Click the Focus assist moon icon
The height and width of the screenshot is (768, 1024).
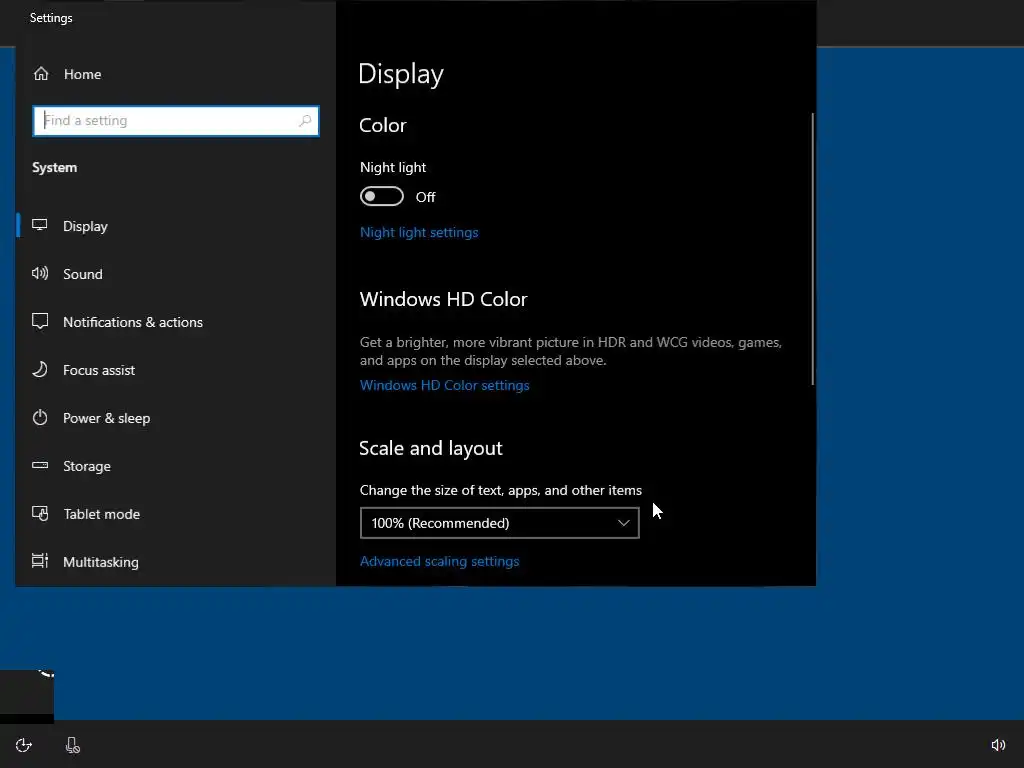pyautogui.click(x=40, y=369)
